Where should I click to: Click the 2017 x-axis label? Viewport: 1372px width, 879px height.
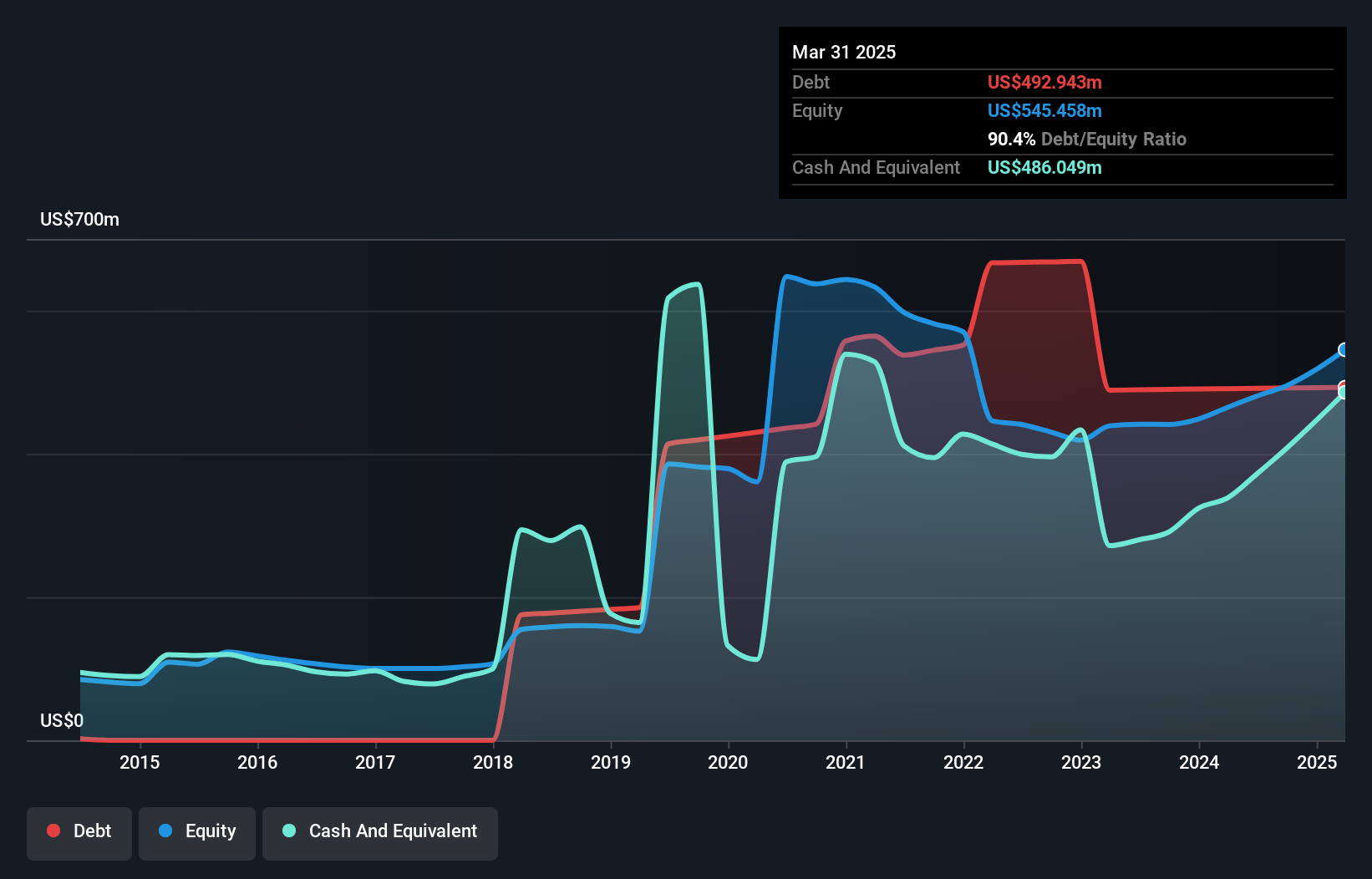click(375, 762)
